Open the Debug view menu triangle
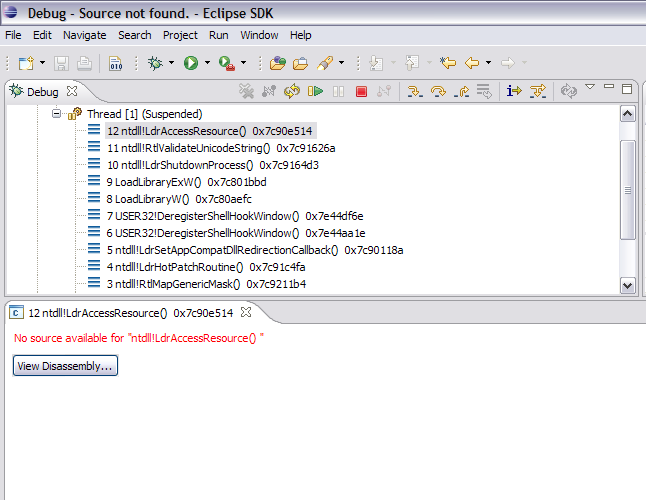The width and height of the screenshot is (646, 500). pos(590,86)
